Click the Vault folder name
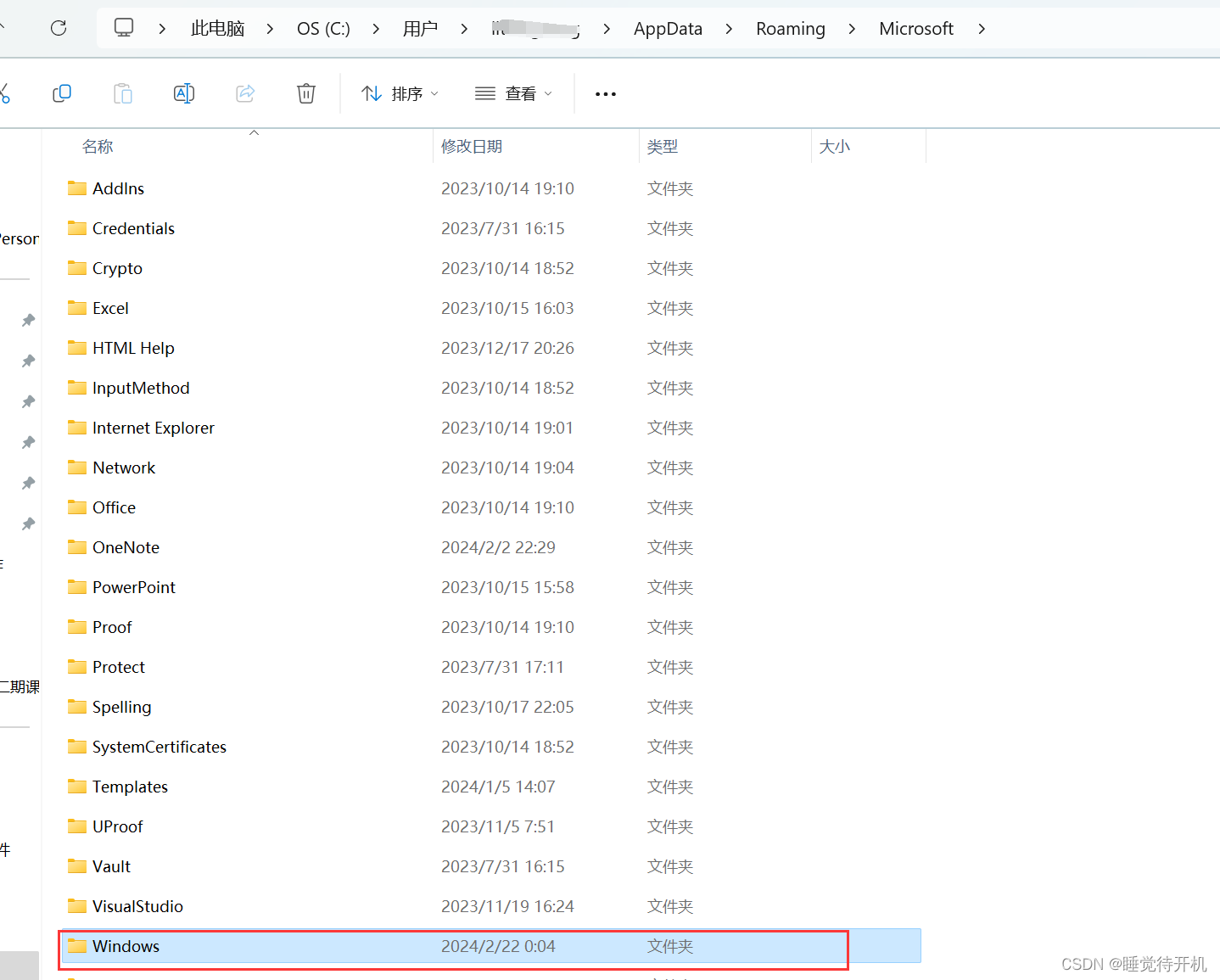This screenshot has width=1220, height=980. 111,866
